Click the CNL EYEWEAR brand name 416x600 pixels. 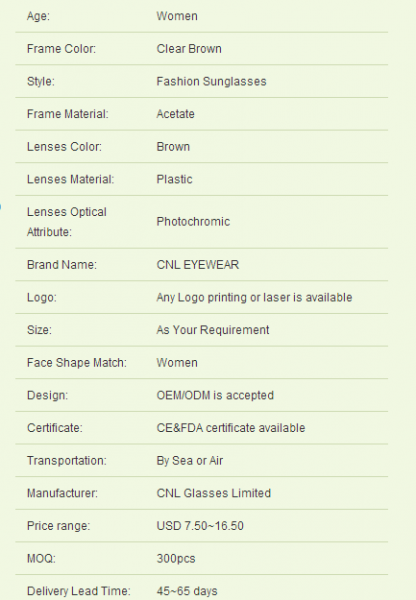click(197, 265)
